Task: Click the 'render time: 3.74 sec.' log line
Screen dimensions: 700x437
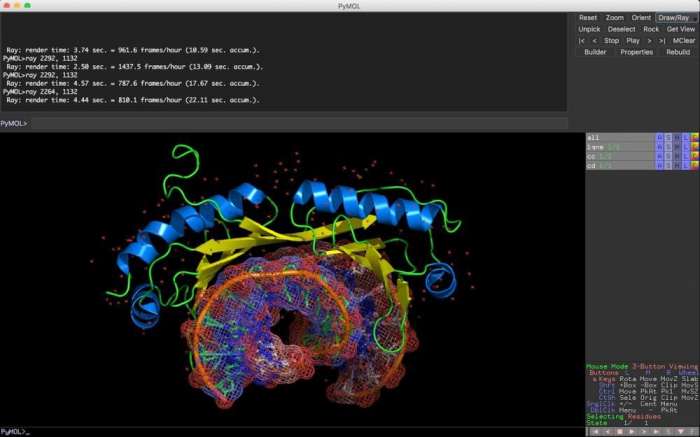Action: 133,50
